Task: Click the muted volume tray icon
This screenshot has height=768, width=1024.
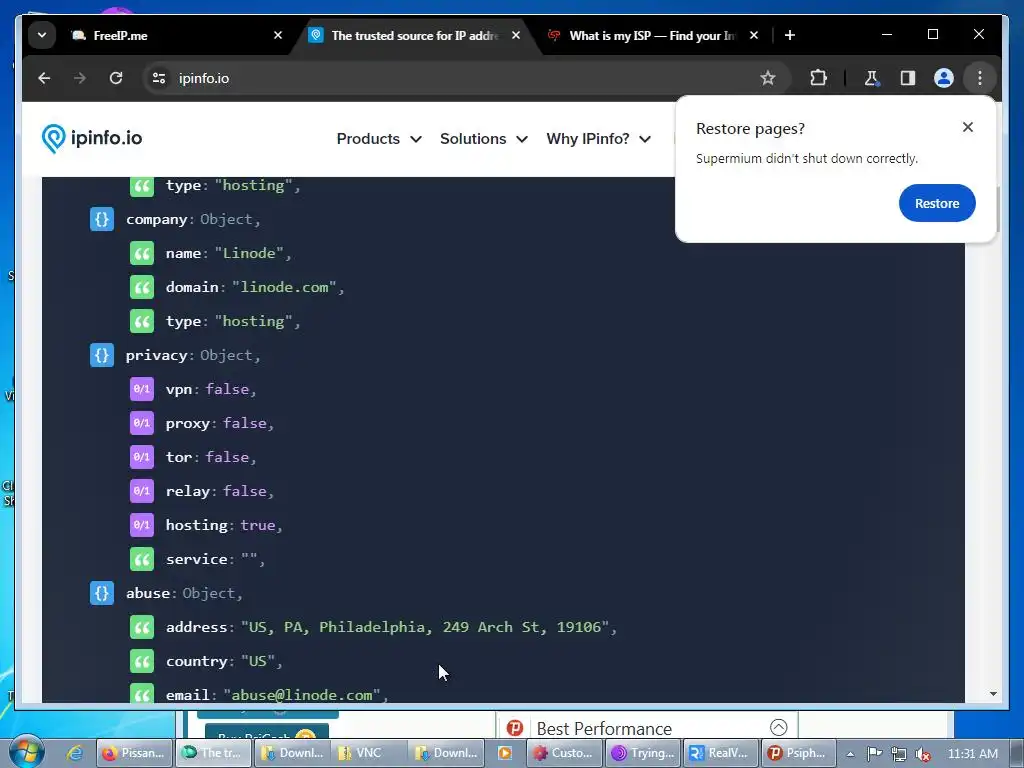Action: [923, 754]
